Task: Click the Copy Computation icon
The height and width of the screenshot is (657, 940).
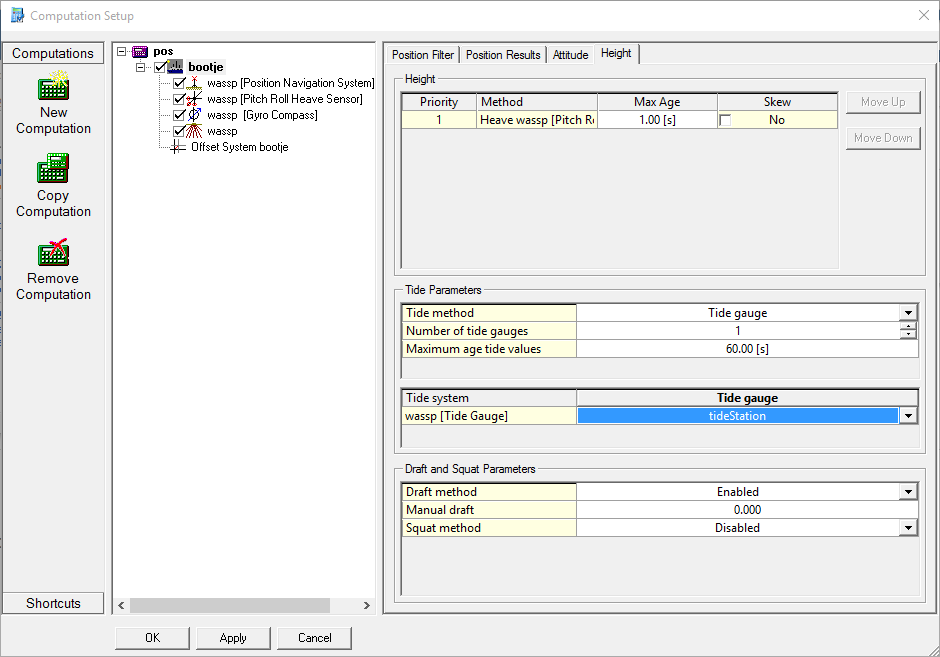Action: click(x=53, y=169)
